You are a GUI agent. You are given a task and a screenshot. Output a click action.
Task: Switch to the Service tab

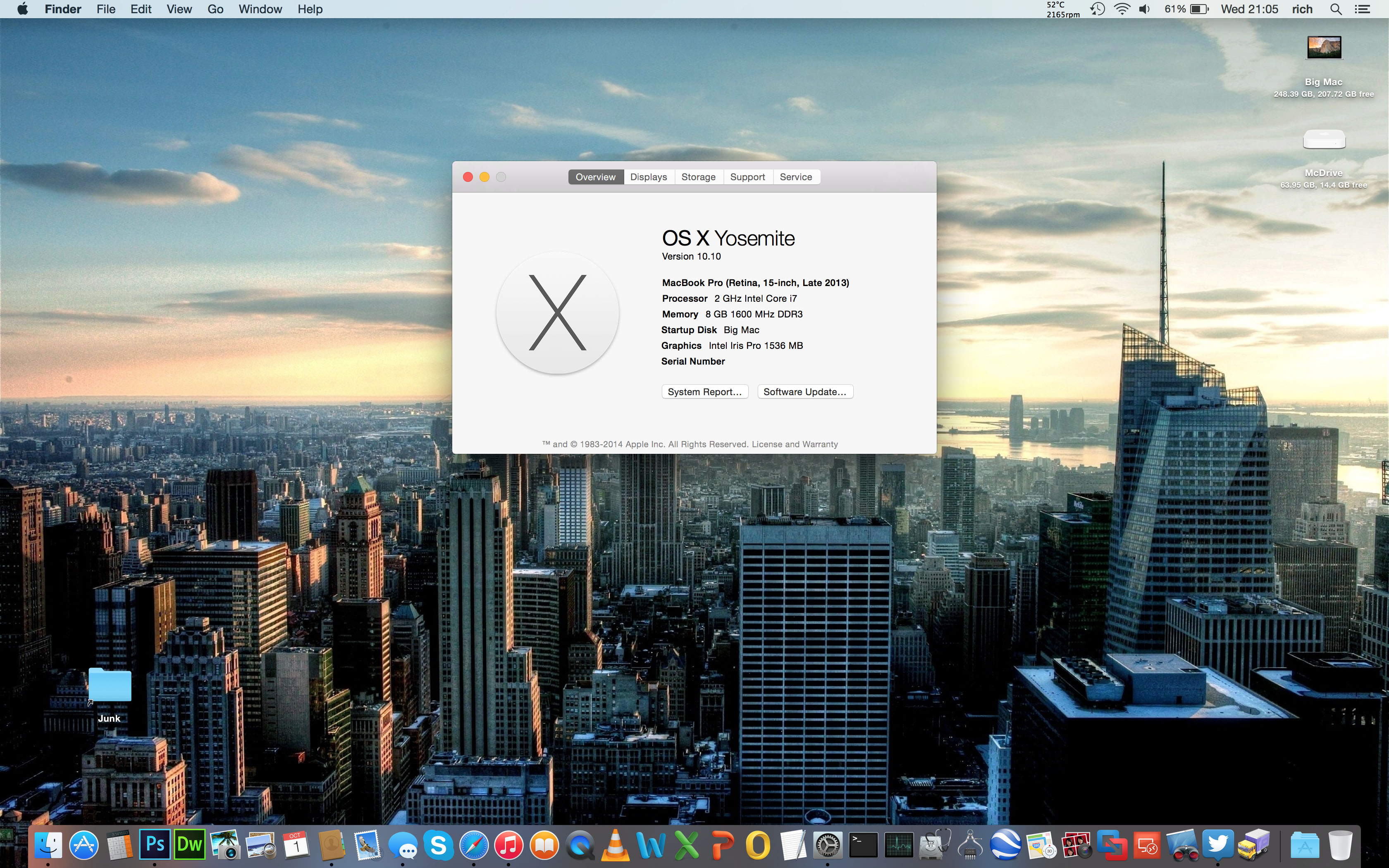(796, 177)
